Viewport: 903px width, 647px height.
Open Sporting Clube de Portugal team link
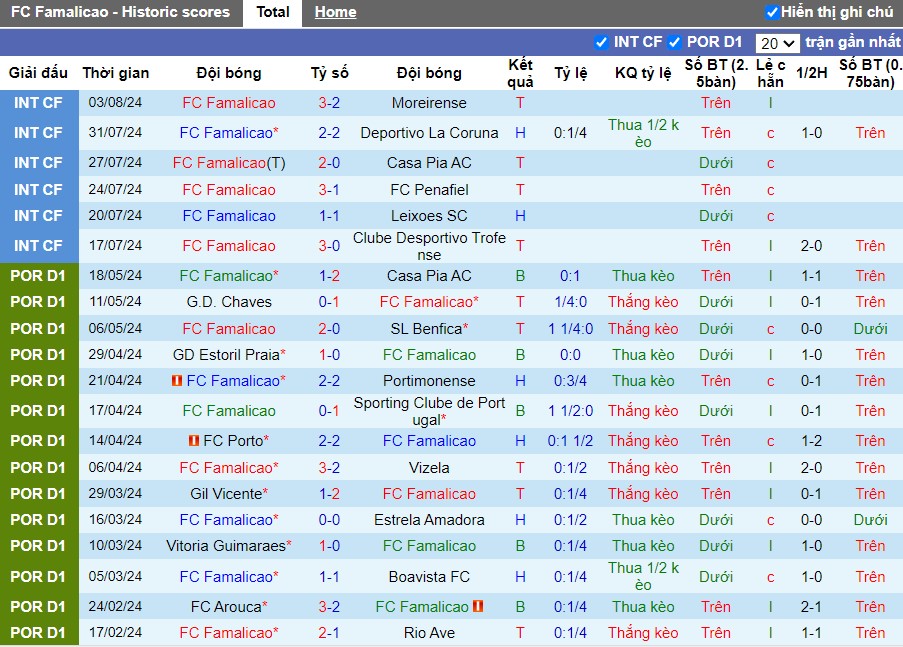click(429, 411)
